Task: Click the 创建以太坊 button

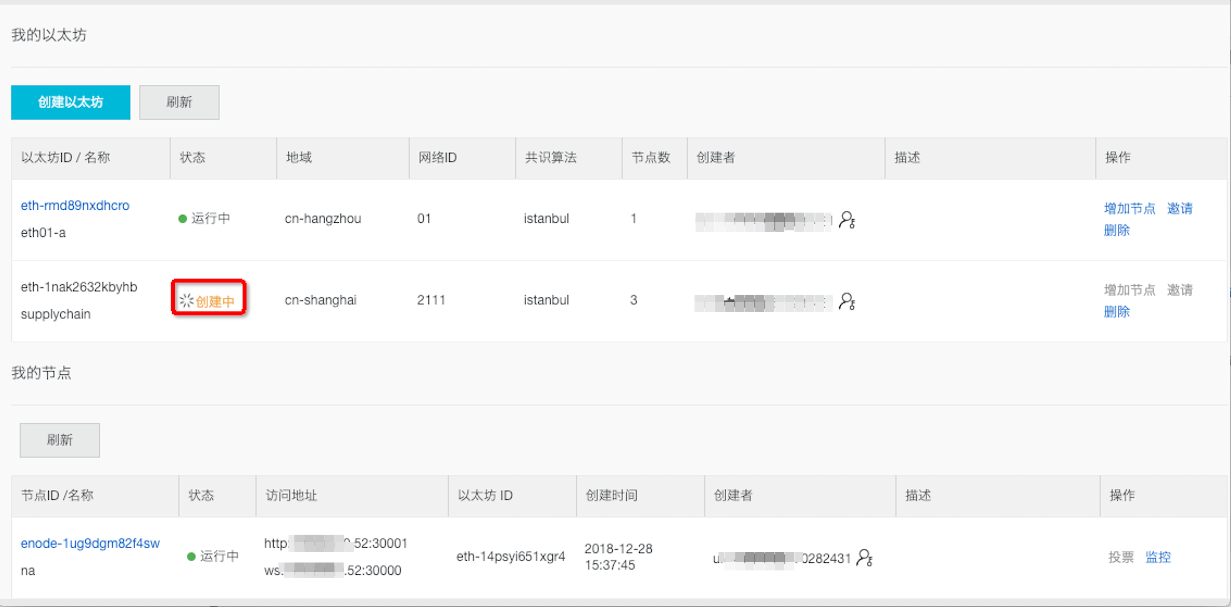Action: click(70, 102)
